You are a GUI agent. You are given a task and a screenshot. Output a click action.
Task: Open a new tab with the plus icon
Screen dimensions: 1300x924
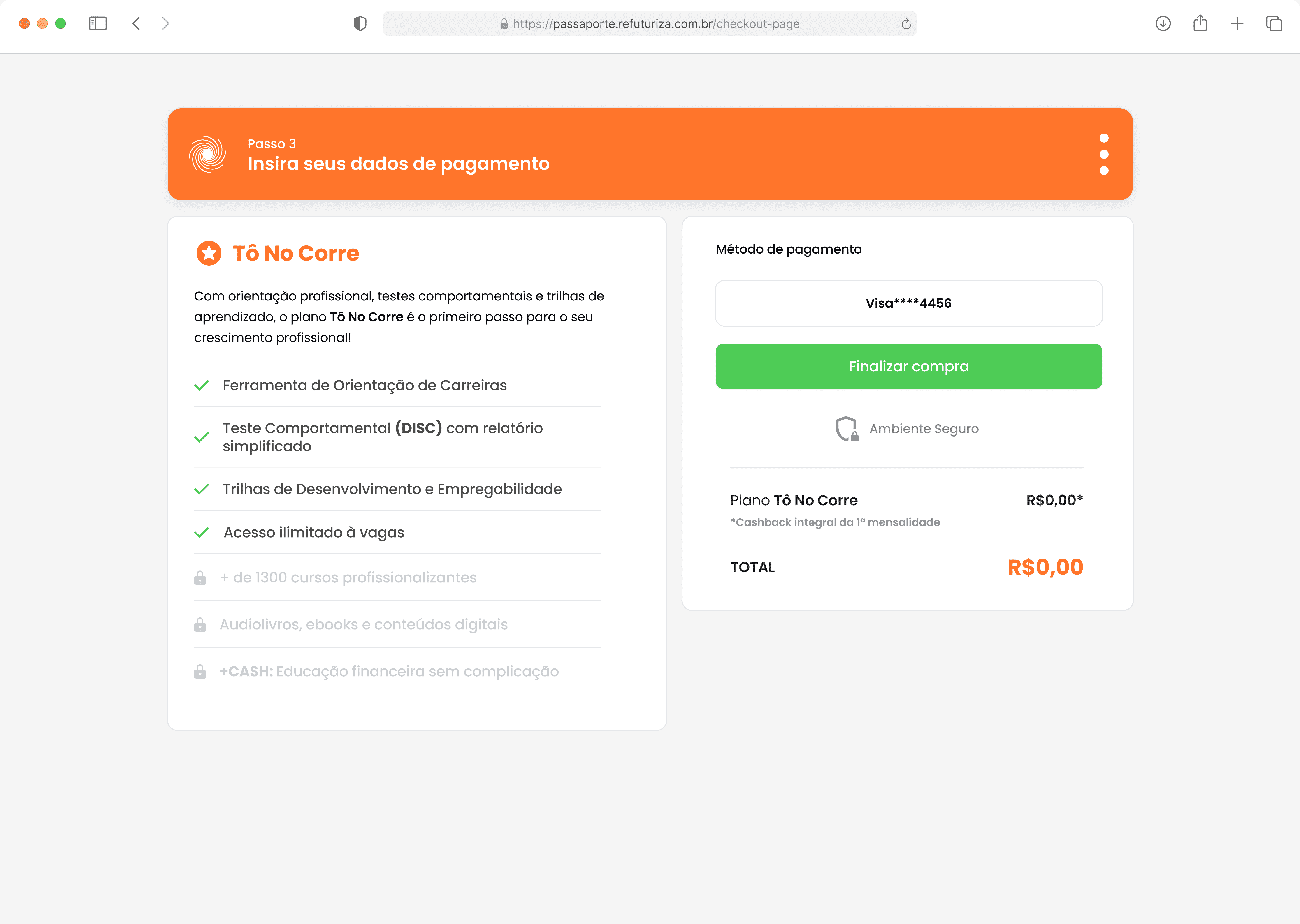click(x=1237, y=23)
